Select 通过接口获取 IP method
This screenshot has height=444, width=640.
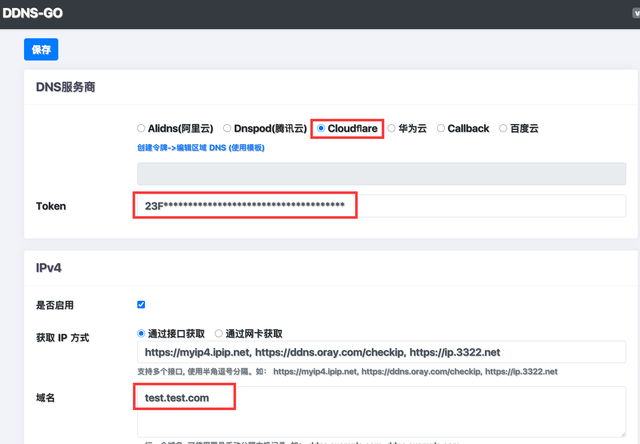click(x=141, y=334)
